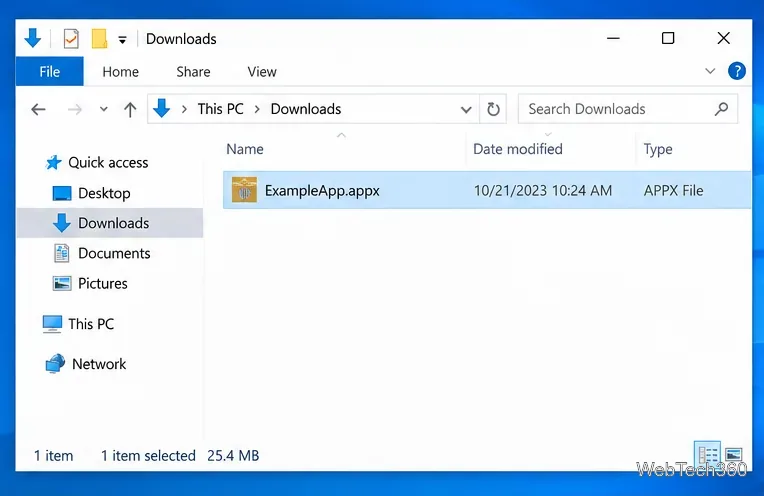Open Documents in the navigation pane
This screenshot has width=764, height=496.
(114, 253)
